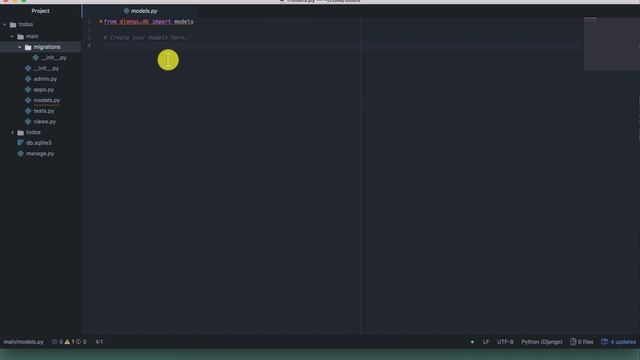640x360 pixels.
Task: Open tests.py from the project tree
Action: click(44, 111)
